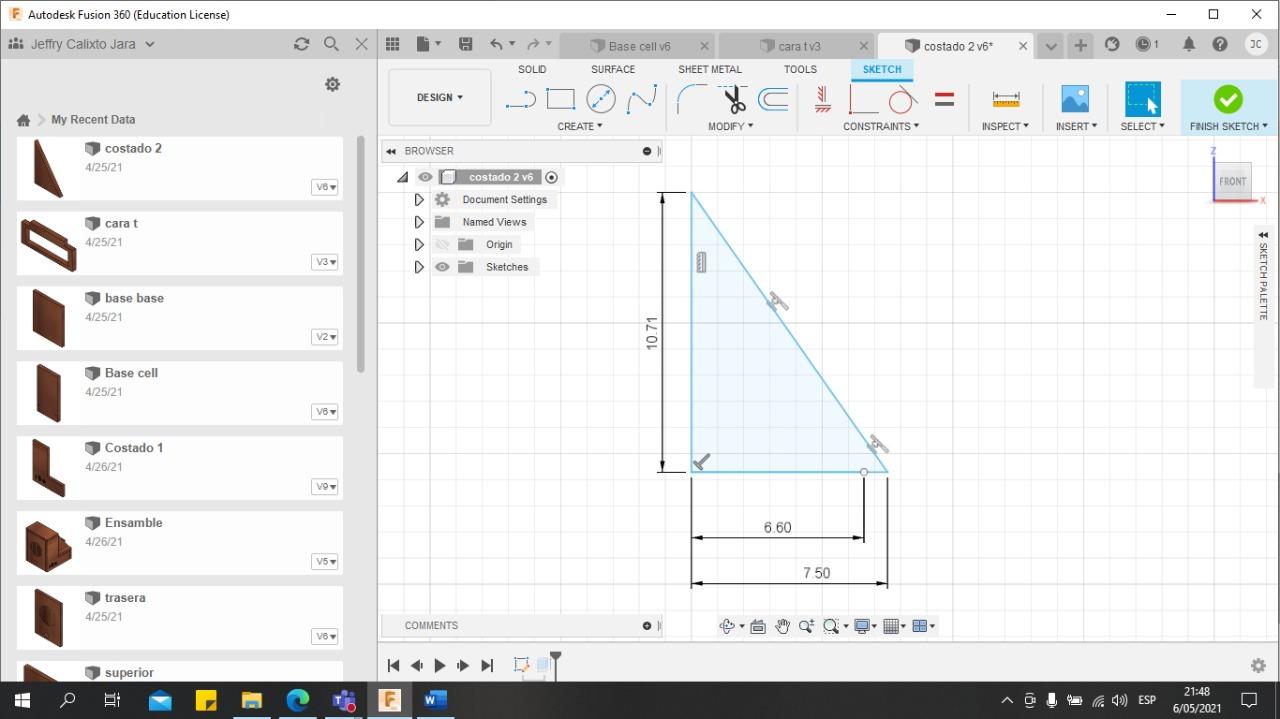Open the SELECT menu

coord(1142,126)
